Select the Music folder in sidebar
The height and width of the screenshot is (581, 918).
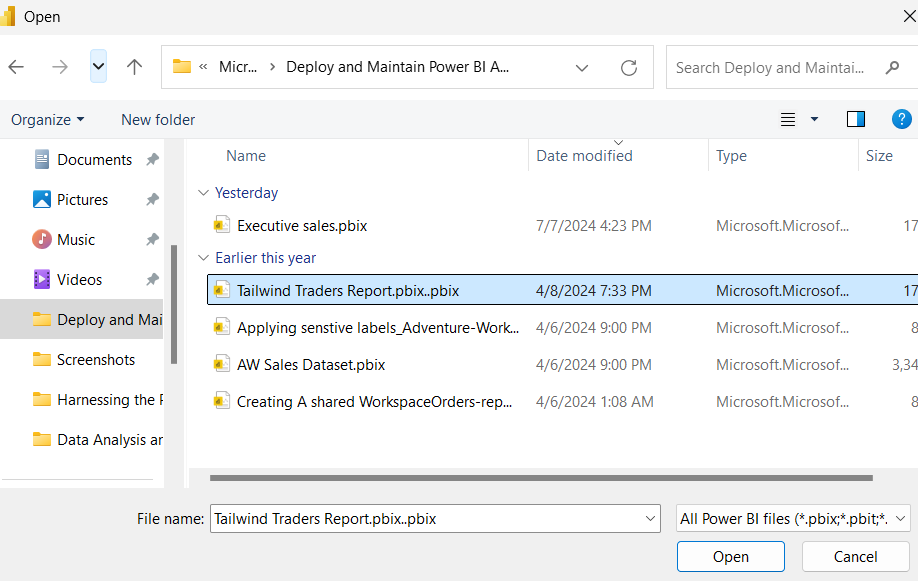76,240
